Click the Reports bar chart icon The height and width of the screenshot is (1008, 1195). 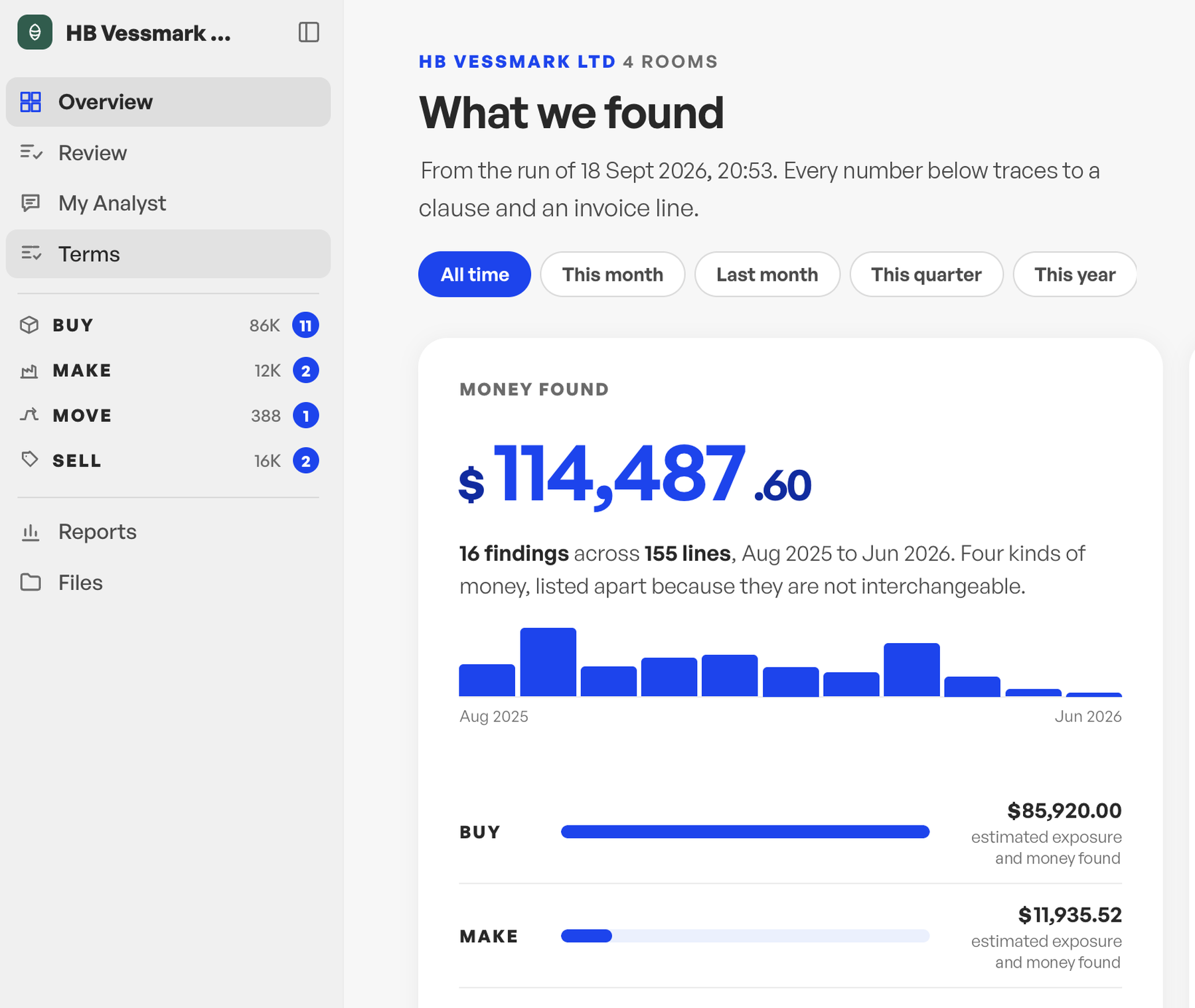point(31,532)
